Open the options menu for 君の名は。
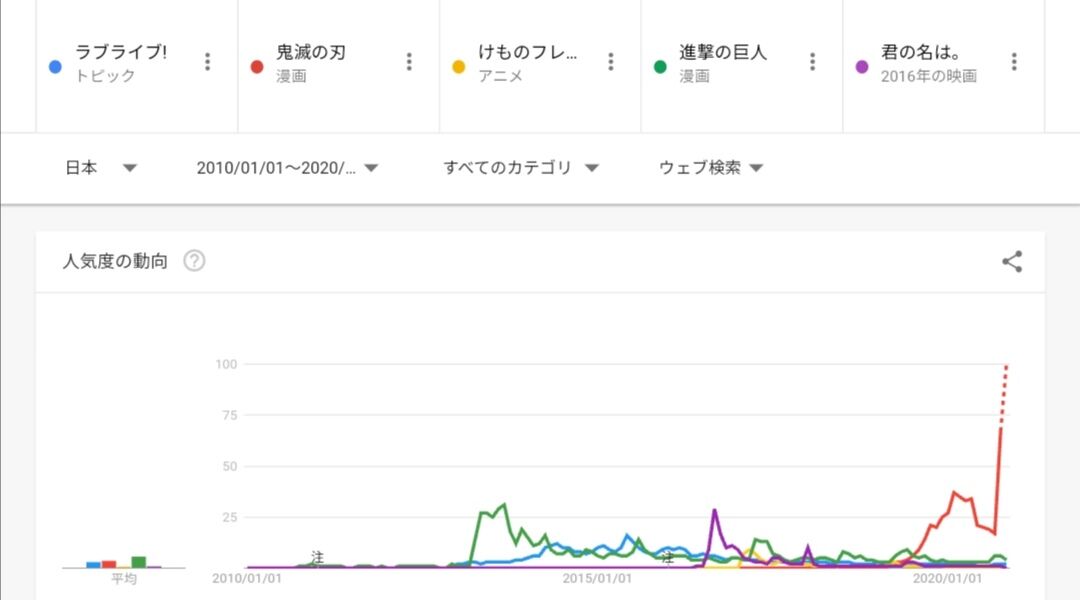This screenshot has height=600, width=1080. [1014, 61]
